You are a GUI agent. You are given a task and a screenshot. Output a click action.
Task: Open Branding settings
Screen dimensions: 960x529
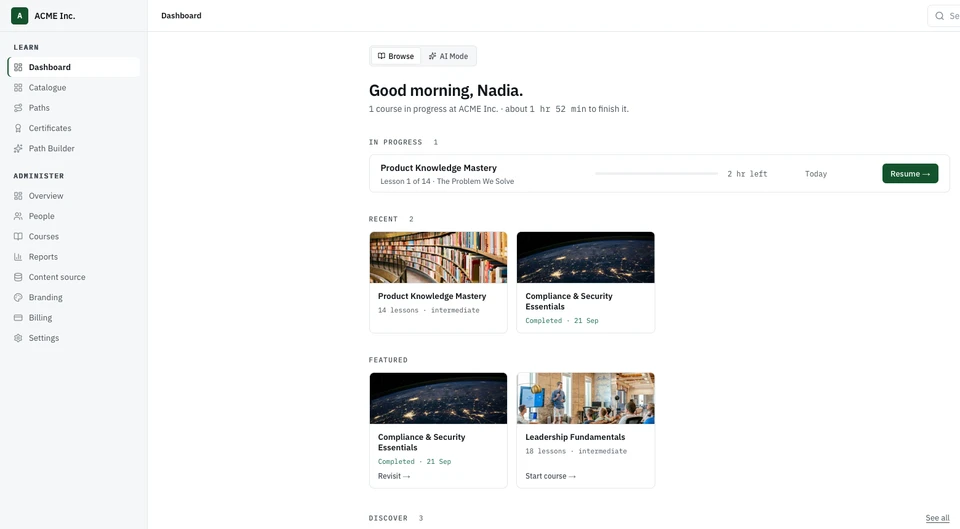click(73, 297)
